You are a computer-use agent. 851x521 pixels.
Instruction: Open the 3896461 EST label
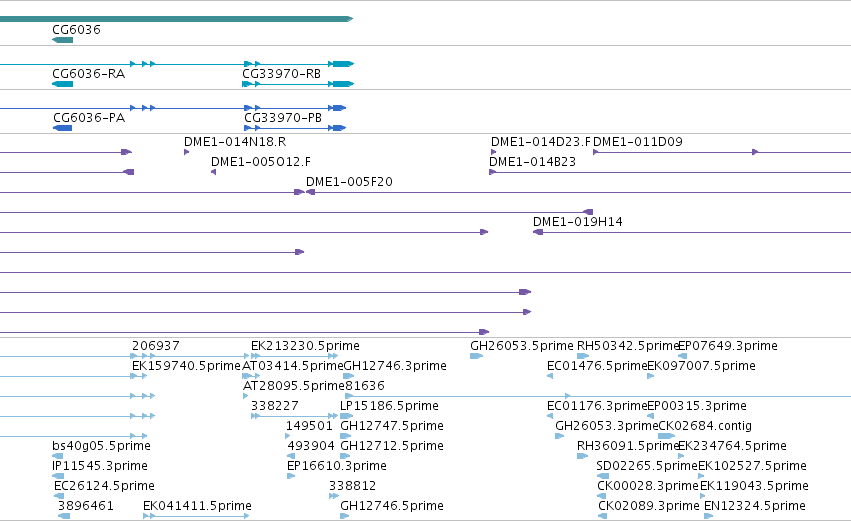[86, 506]
